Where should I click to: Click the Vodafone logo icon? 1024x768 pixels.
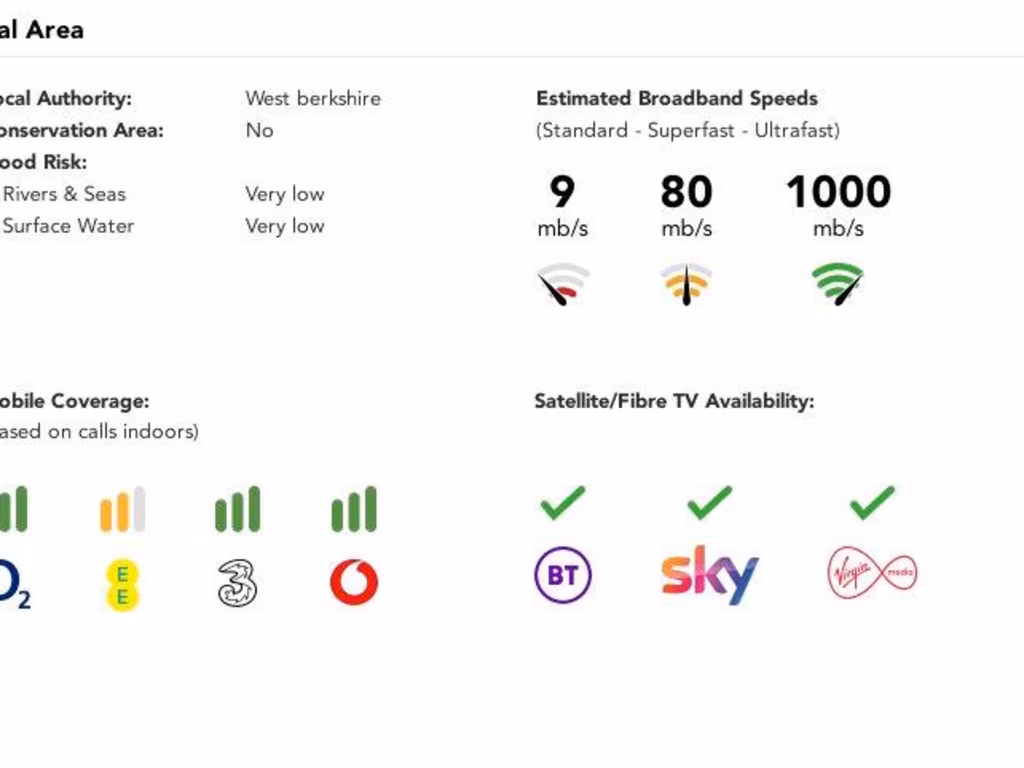coord(354,582)
